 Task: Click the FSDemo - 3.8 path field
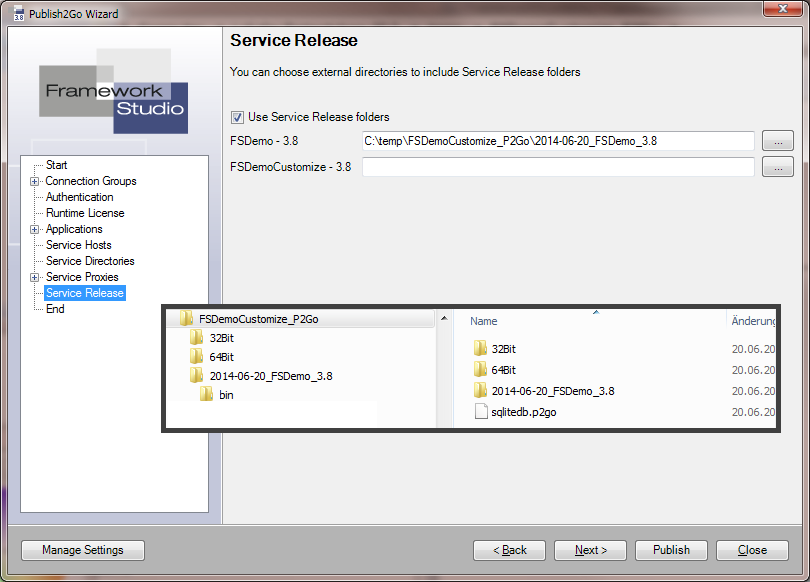558,141
